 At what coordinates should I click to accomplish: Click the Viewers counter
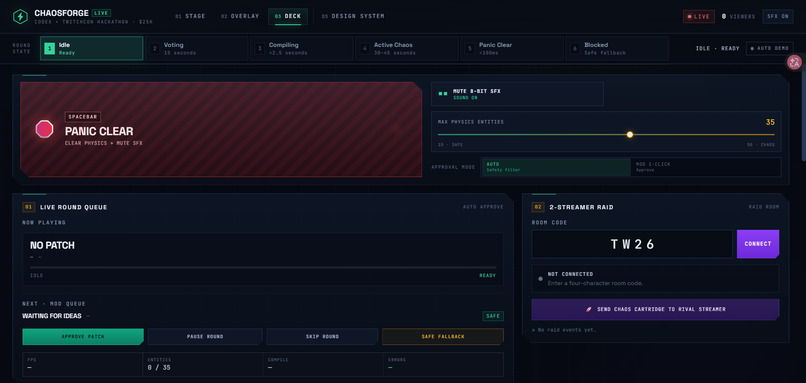[x=738, y=16]
